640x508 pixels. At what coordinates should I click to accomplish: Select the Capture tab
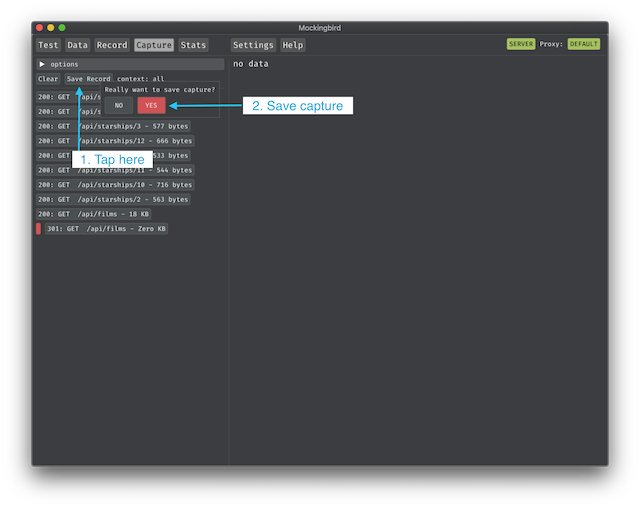154,45
